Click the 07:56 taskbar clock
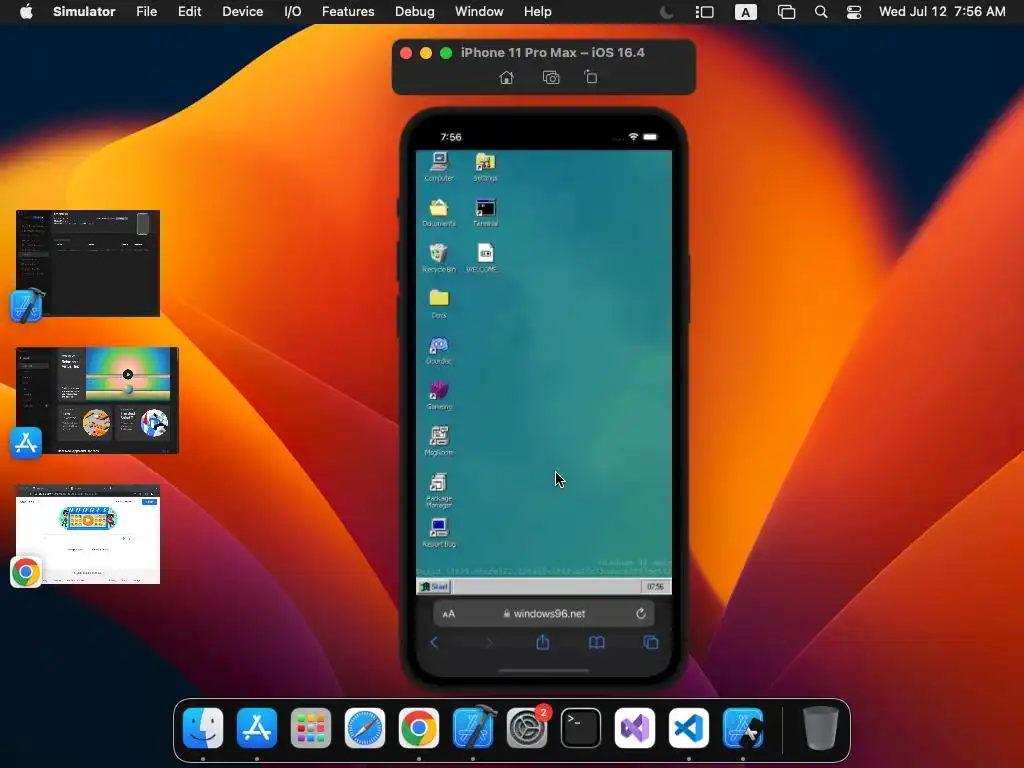 [x=655, y=586]
